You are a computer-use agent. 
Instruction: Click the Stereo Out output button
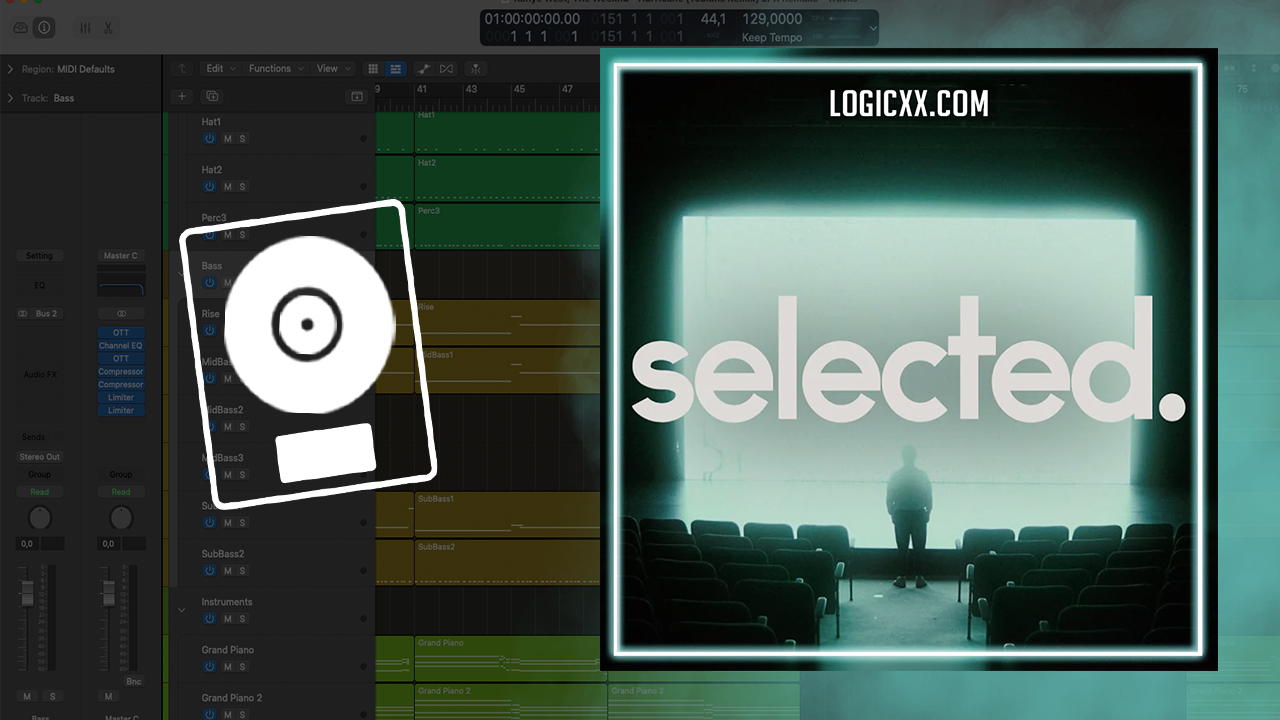39,457
